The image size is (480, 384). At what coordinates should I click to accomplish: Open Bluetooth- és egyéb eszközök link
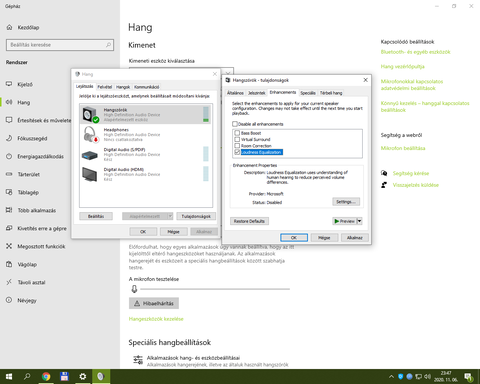click(x=415, y=52)
